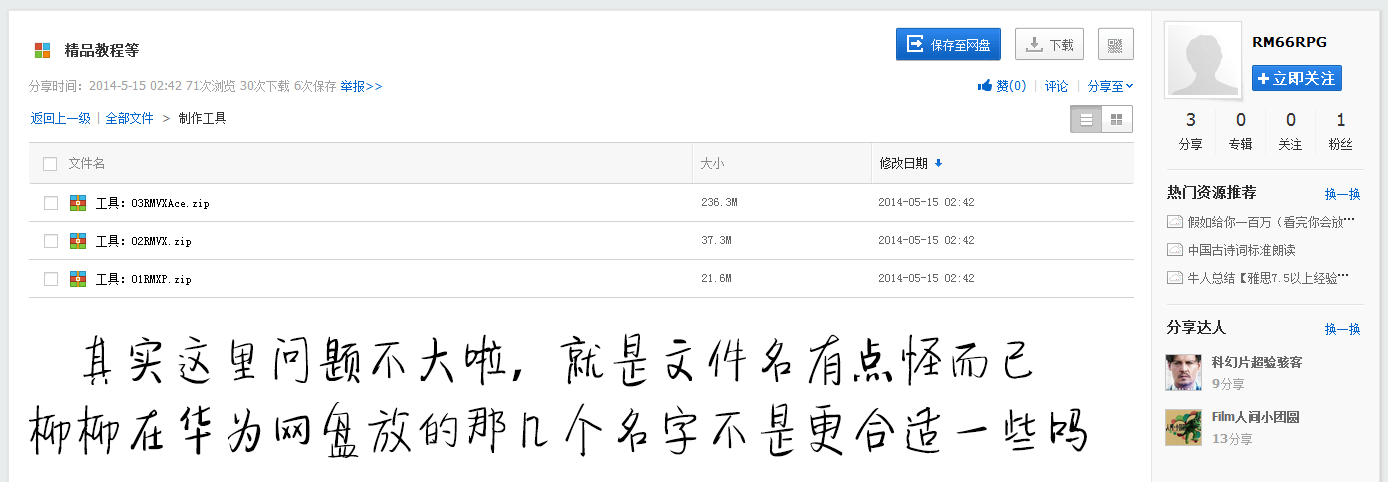Toggle the select-all checkbox in the header
Viewport: 1388px width, 482px height.
[x=50, y=164]
